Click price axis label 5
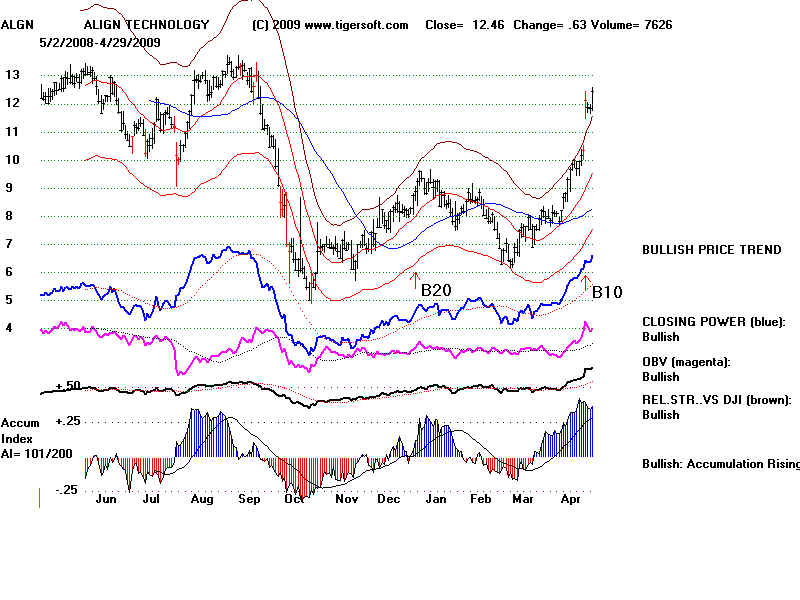This screenshot has width=800, height=600. pos(9,300)
